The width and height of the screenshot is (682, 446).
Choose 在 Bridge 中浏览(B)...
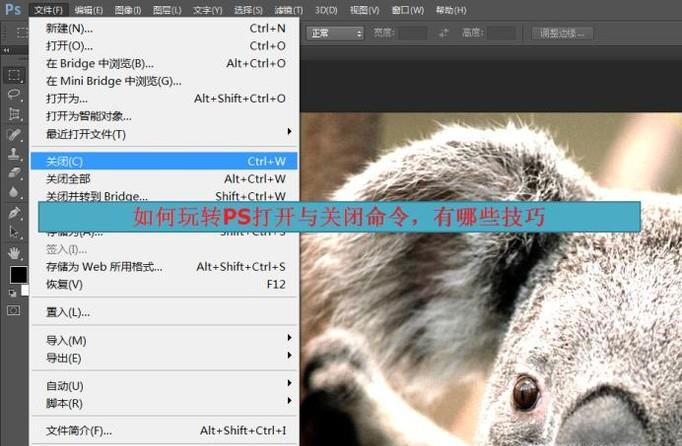(x=164, y=64)
